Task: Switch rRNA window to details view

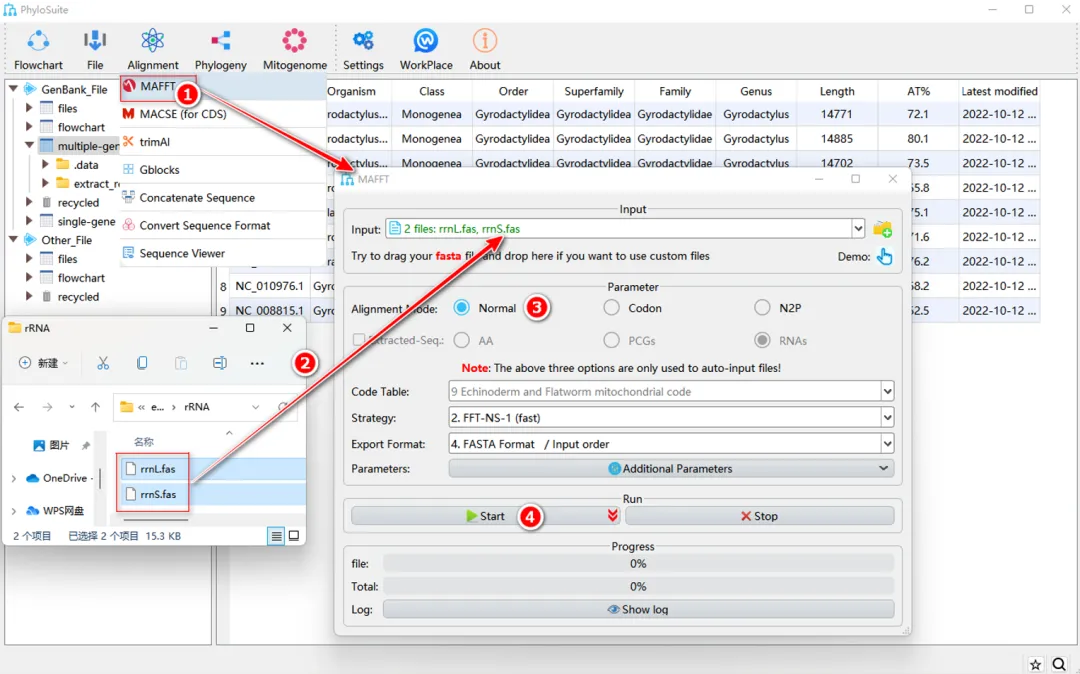Action: [x=276, y=536]
